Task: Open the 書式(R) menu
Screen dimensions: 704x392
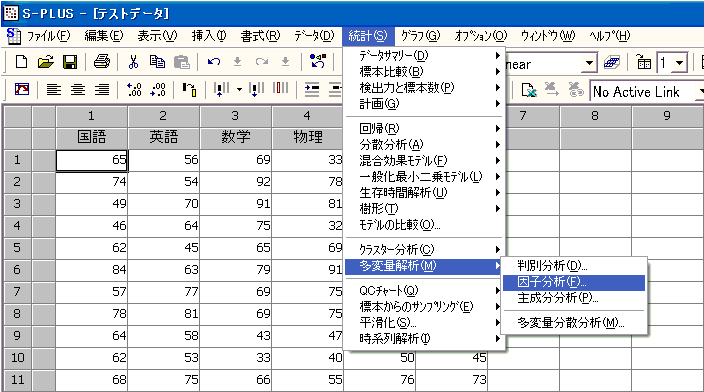Action: click(x=260, y=35)
